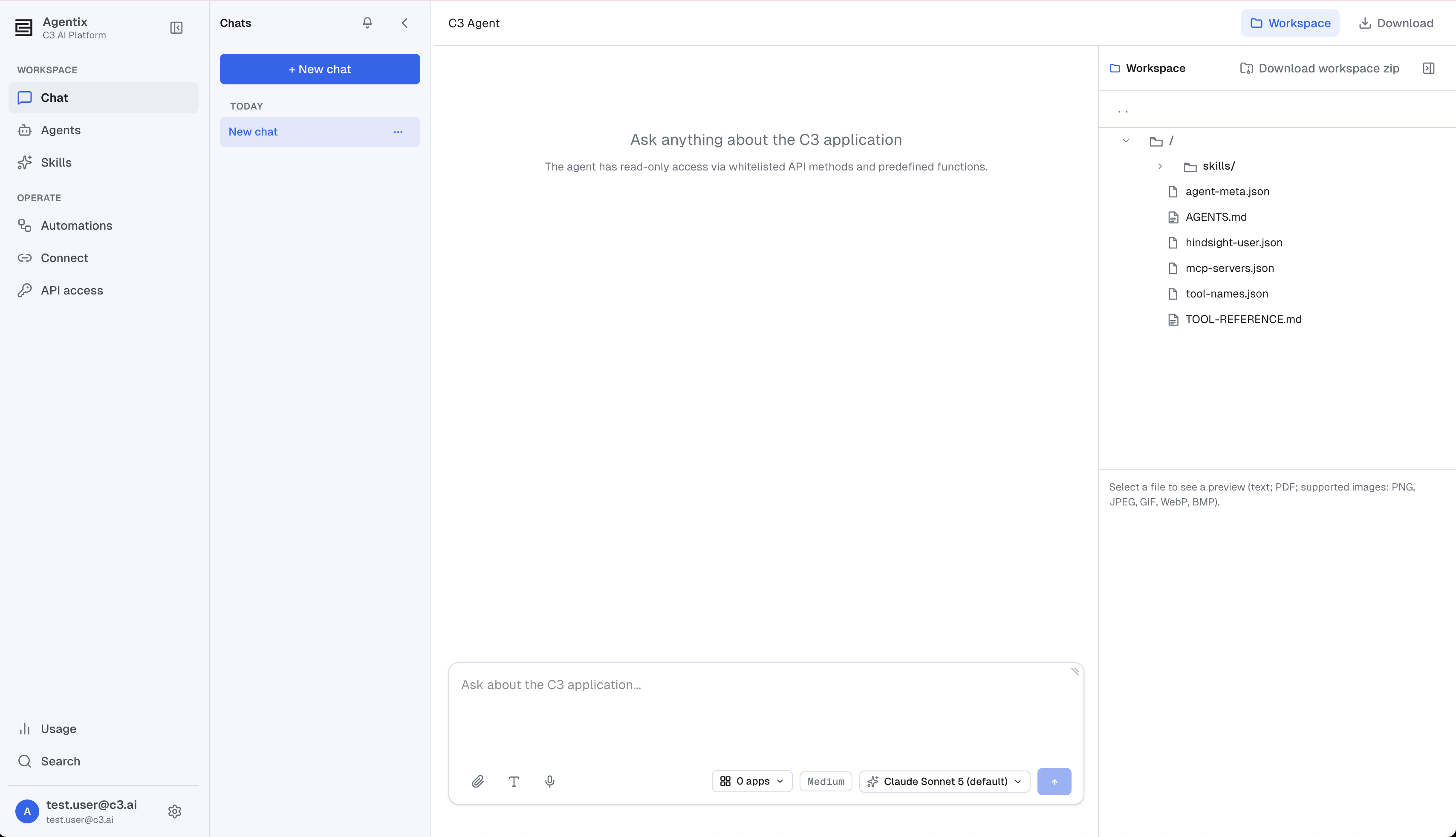Image resolution: width=1456 pixels, height=837 pixels.
Task: Click Download in the top header
Action: [x=1395, y=23]
